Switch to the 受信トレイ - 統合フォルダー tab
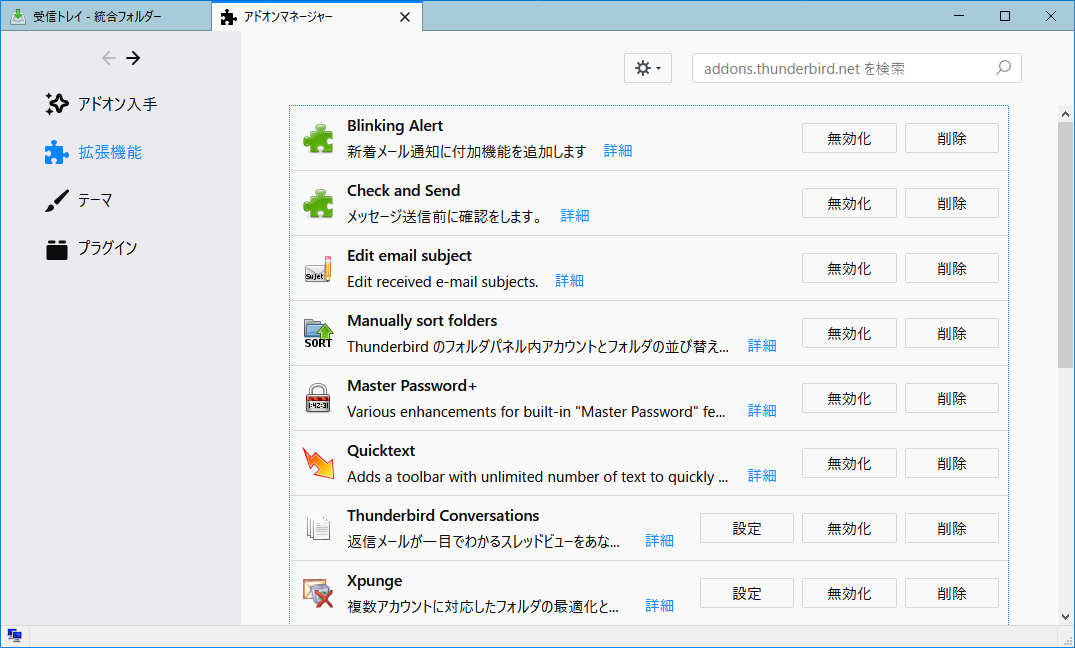Viewport: 1075px width, 648px height. point(106,16)
